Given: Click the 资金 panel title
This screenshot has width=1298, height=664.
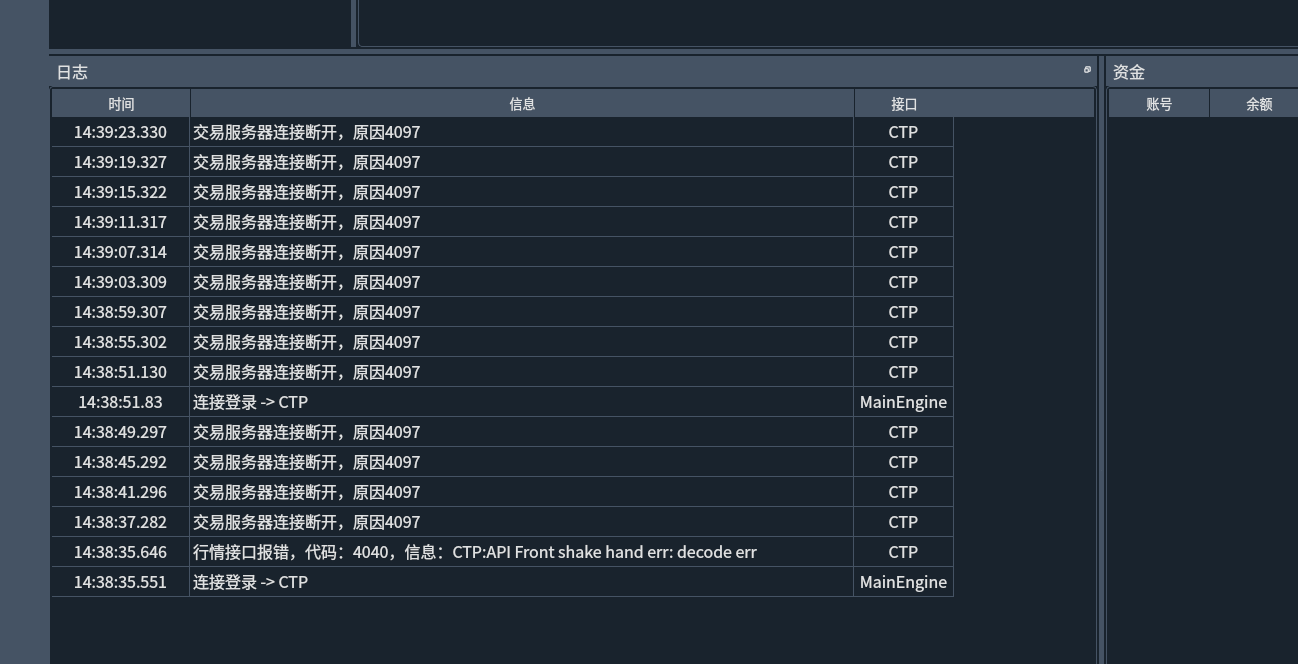Looking at the screenshot, I should coord(1129,72).
